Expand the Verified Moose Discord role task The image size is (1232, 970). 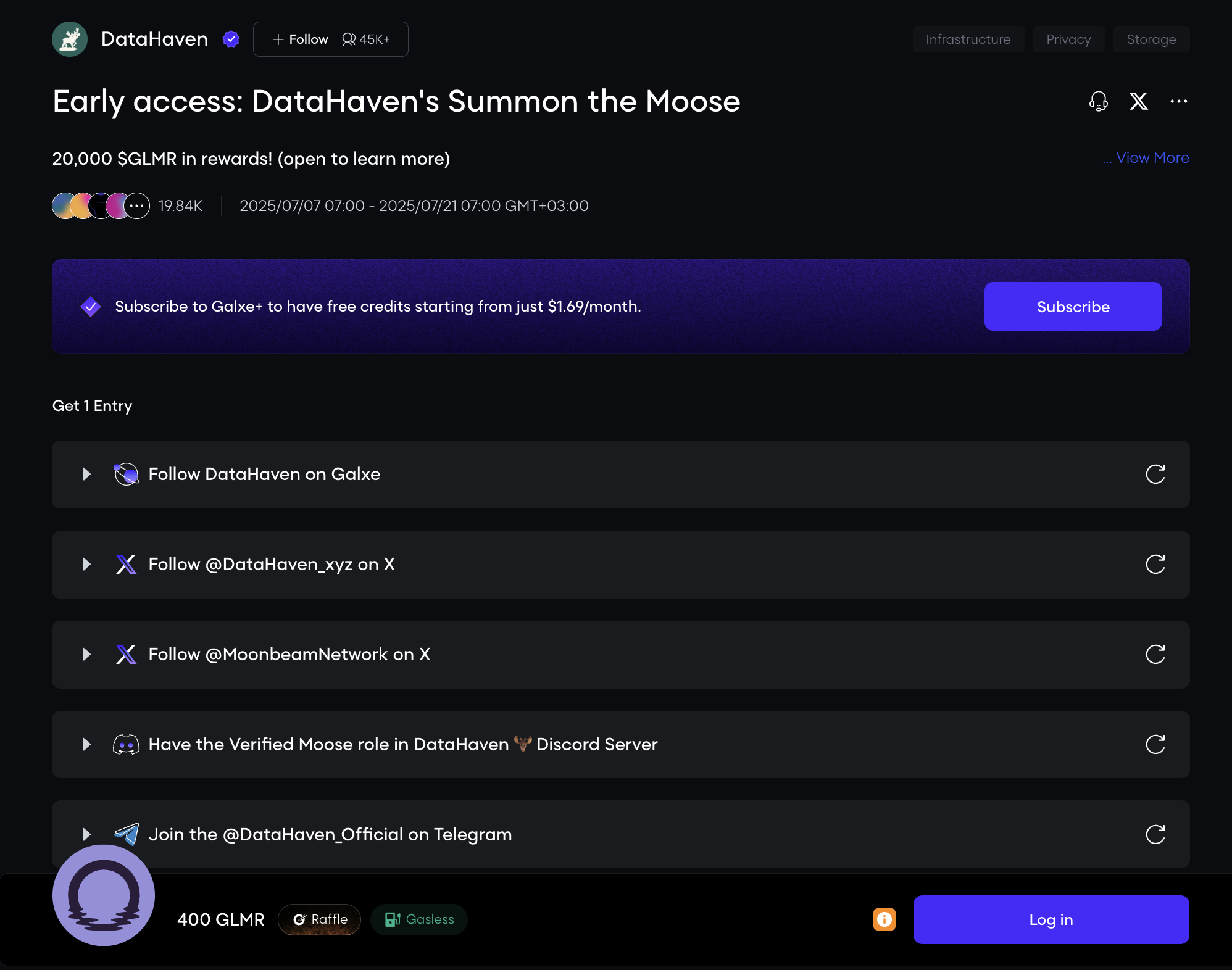coord(87,744)
